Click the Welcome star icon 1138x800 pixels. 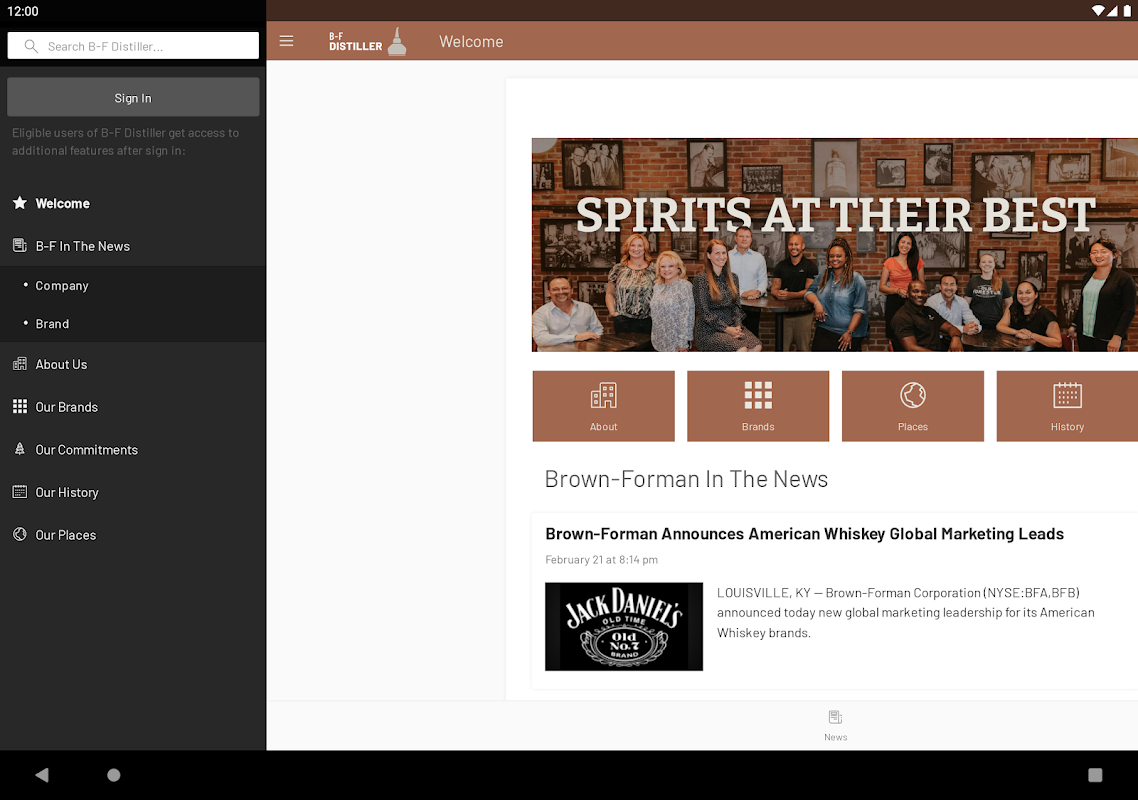(x=20, y=203)
